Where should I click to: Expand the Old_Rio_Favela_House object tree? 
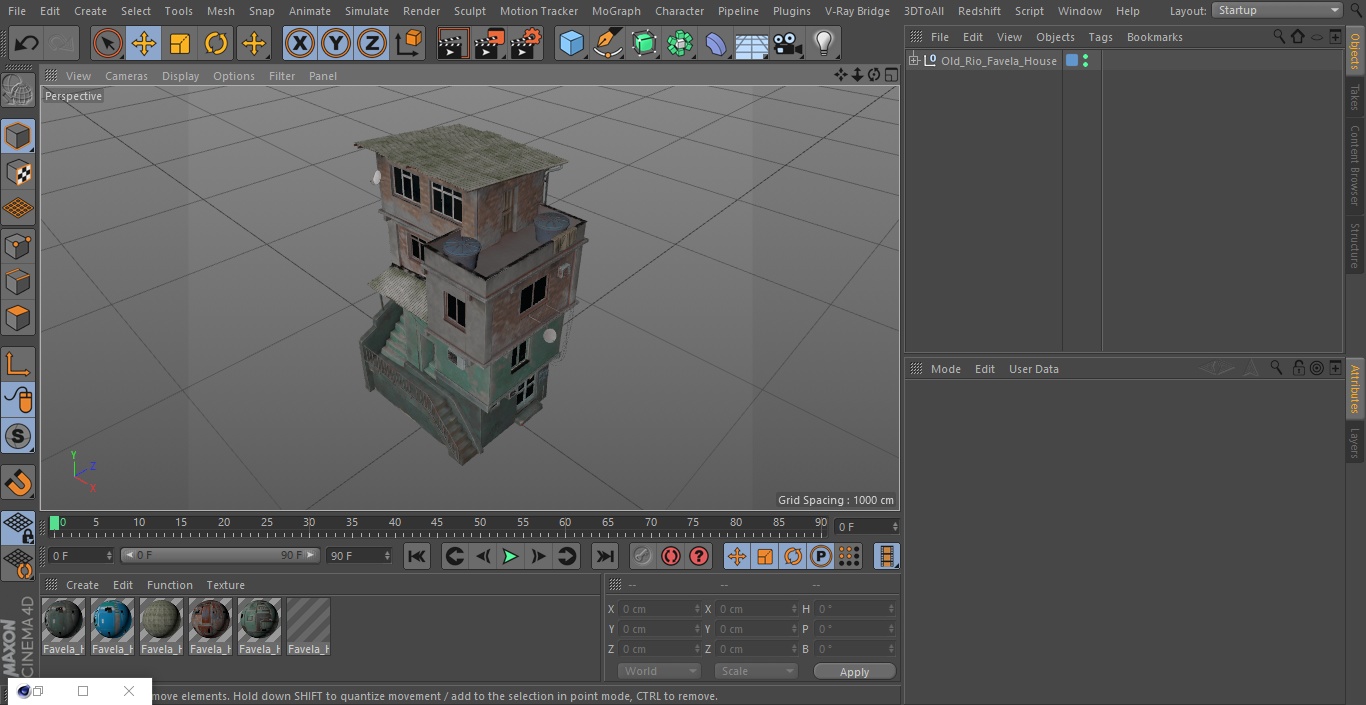coord(913,61)
